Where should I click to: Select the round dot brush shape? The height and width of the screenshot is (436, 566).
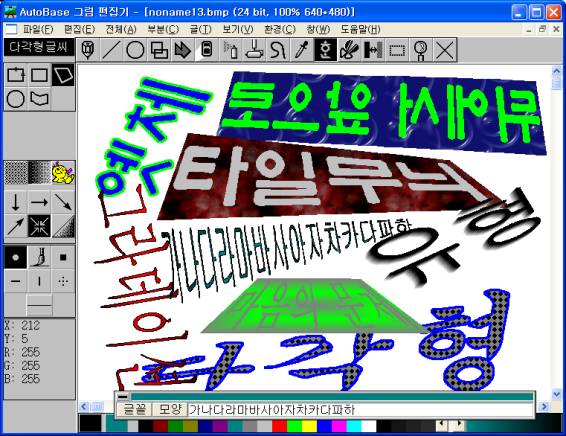point(16,257)
